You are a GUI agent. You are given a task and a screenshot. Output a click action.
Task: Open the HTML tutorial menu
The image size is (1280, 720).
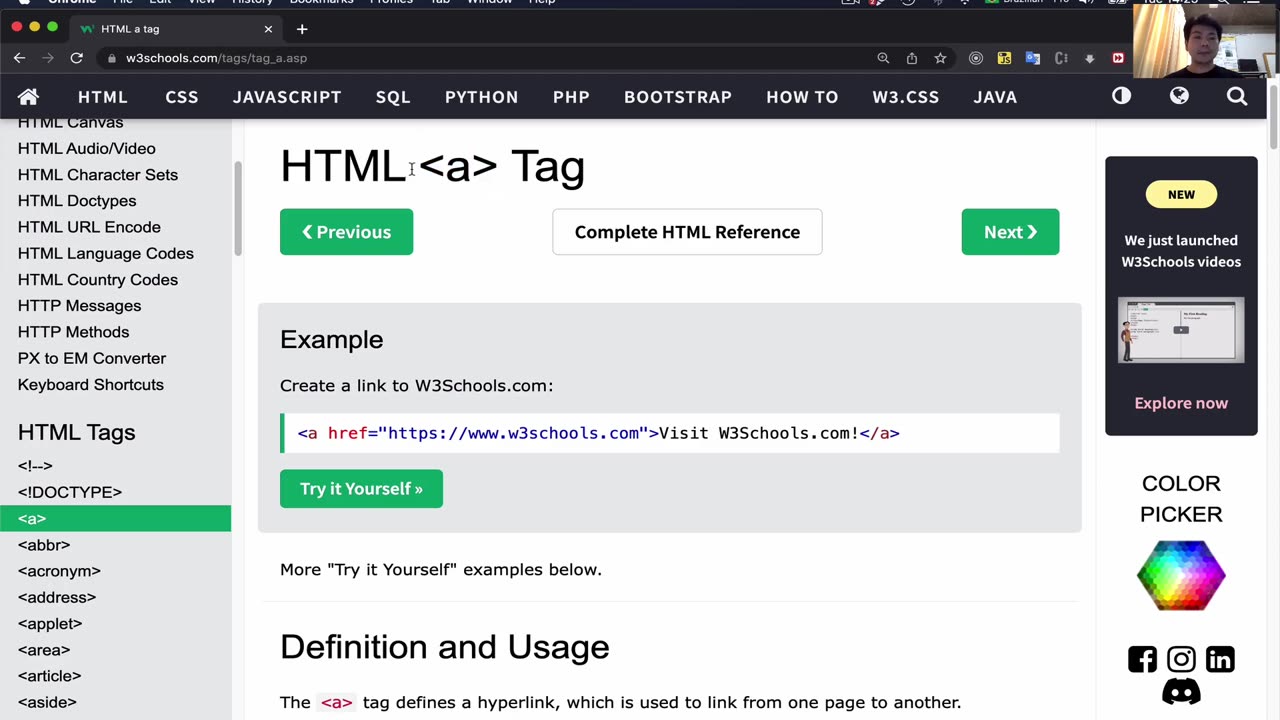pyautogui.click(x=103, y=97)
